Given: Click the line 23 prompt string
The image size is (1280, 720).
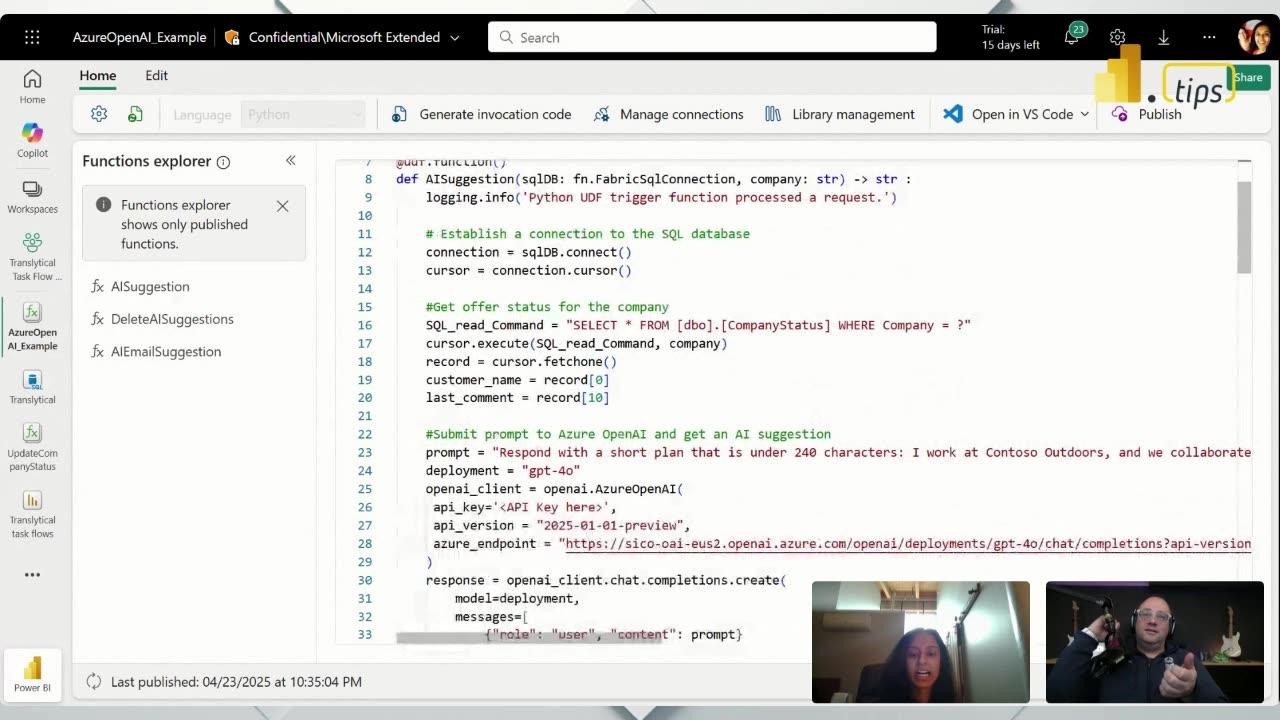Looking at the screenshot, I should pos(871,452).
